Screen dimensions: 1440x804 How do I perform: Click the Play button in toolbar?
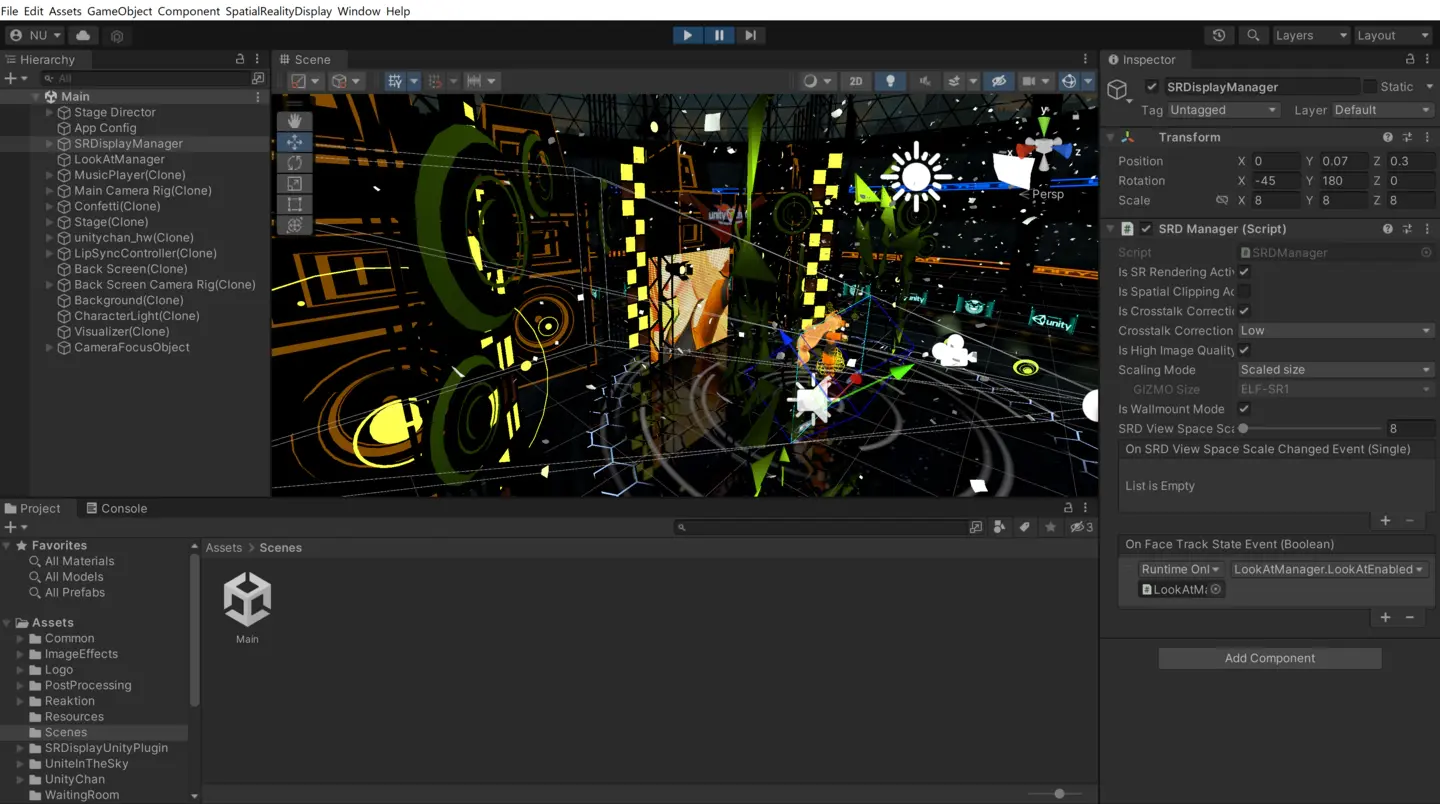[x=687, y=35]
